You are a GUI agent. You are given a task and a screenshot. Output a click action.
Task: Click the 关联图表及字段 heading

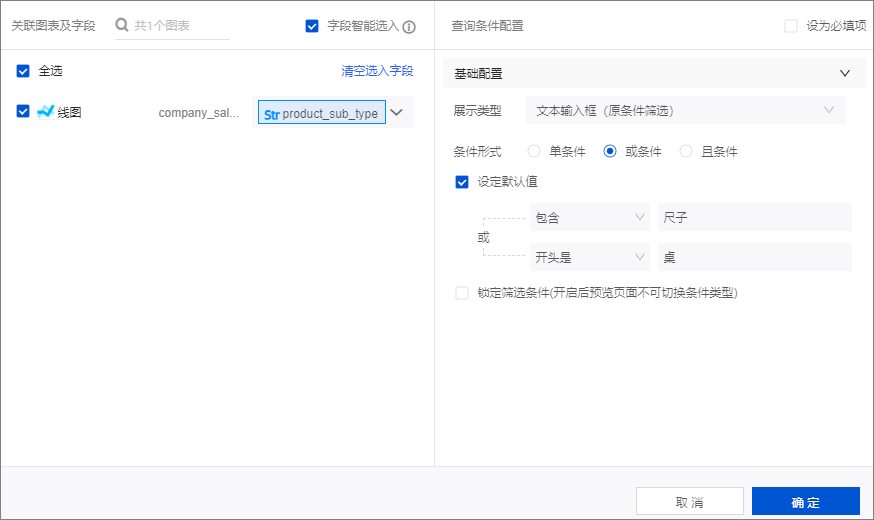[54, 26]
